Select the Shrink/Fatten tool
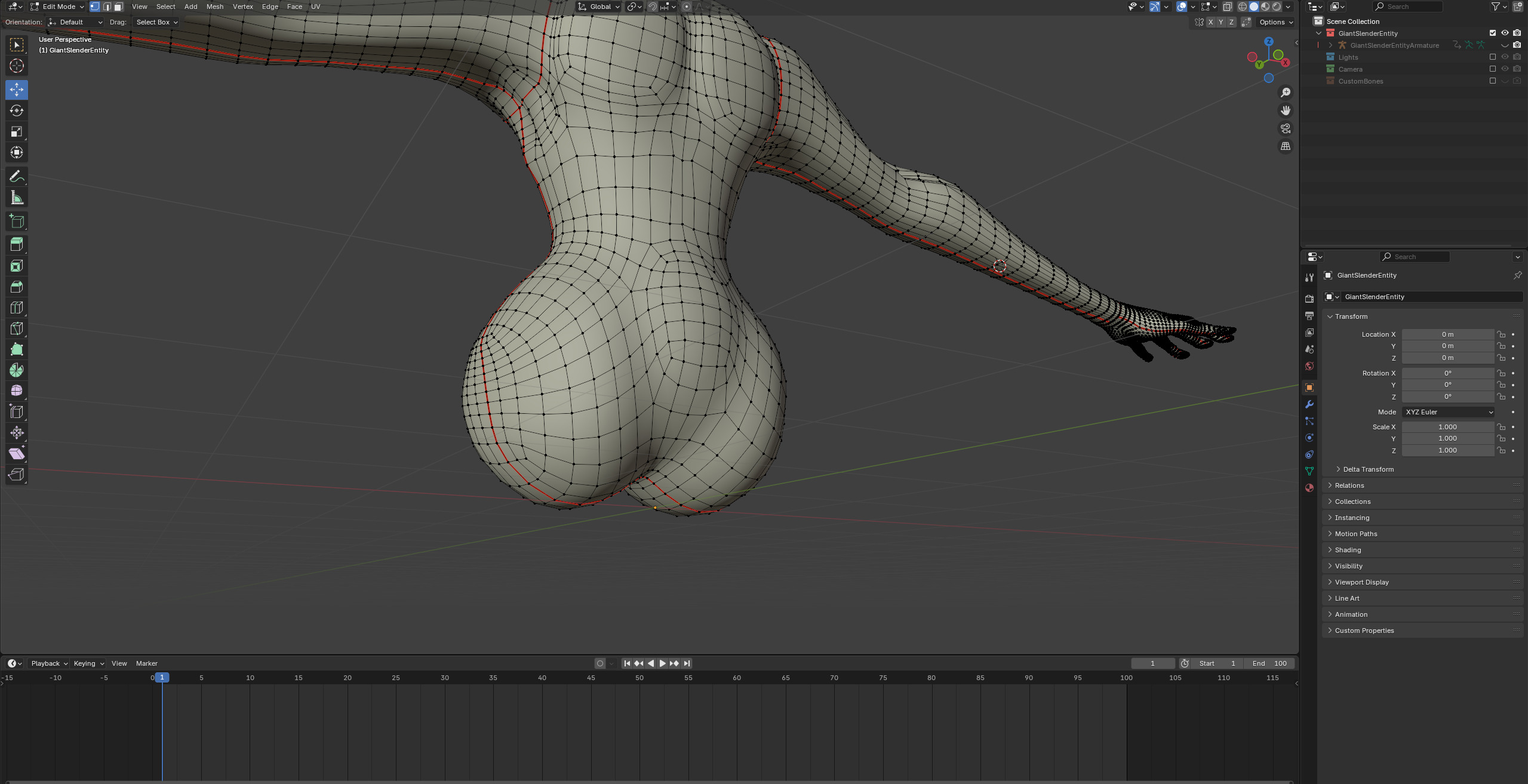The width and height of the screenshot is (1528, 784). [17, 433]
